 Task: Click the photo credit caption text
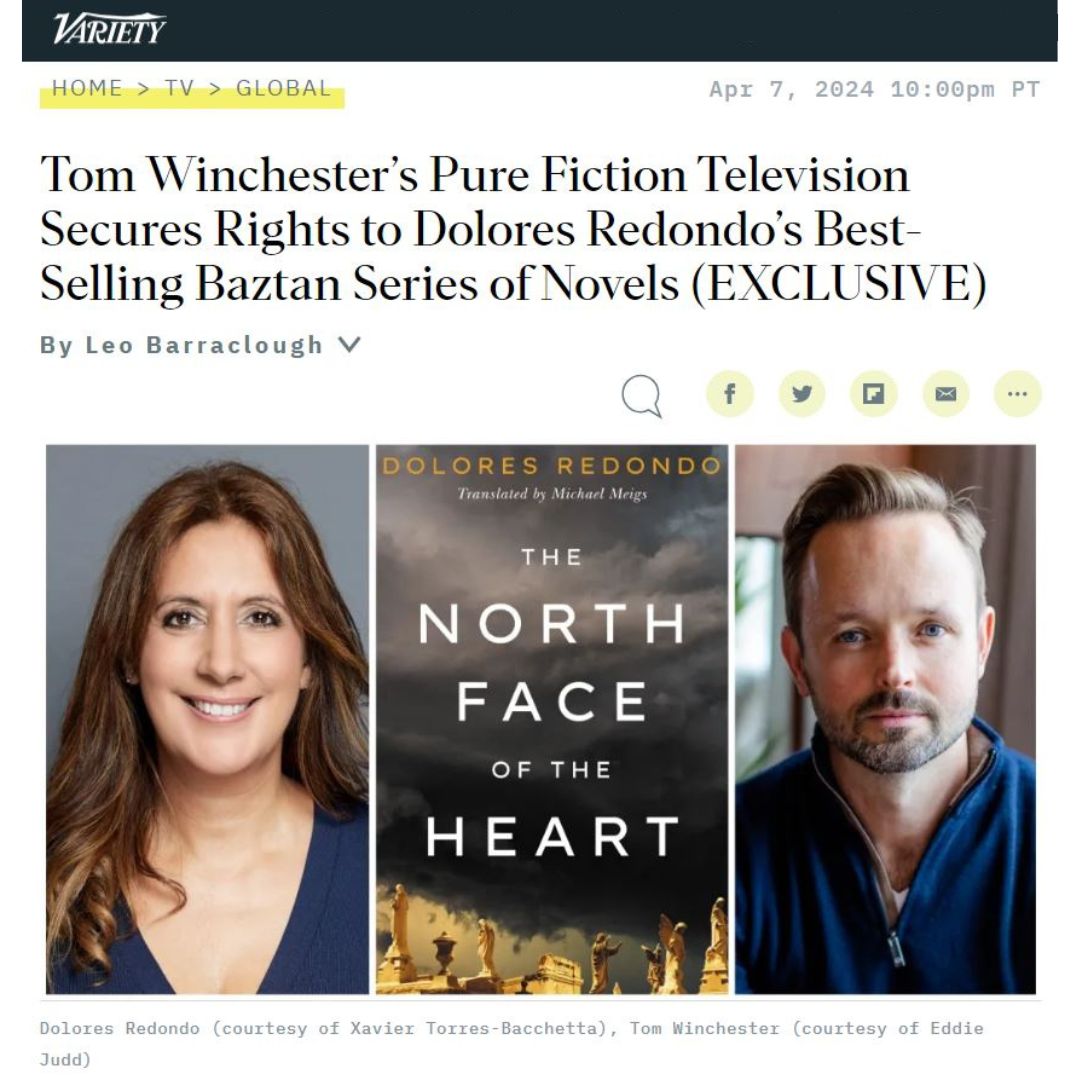pos(511,1043)
